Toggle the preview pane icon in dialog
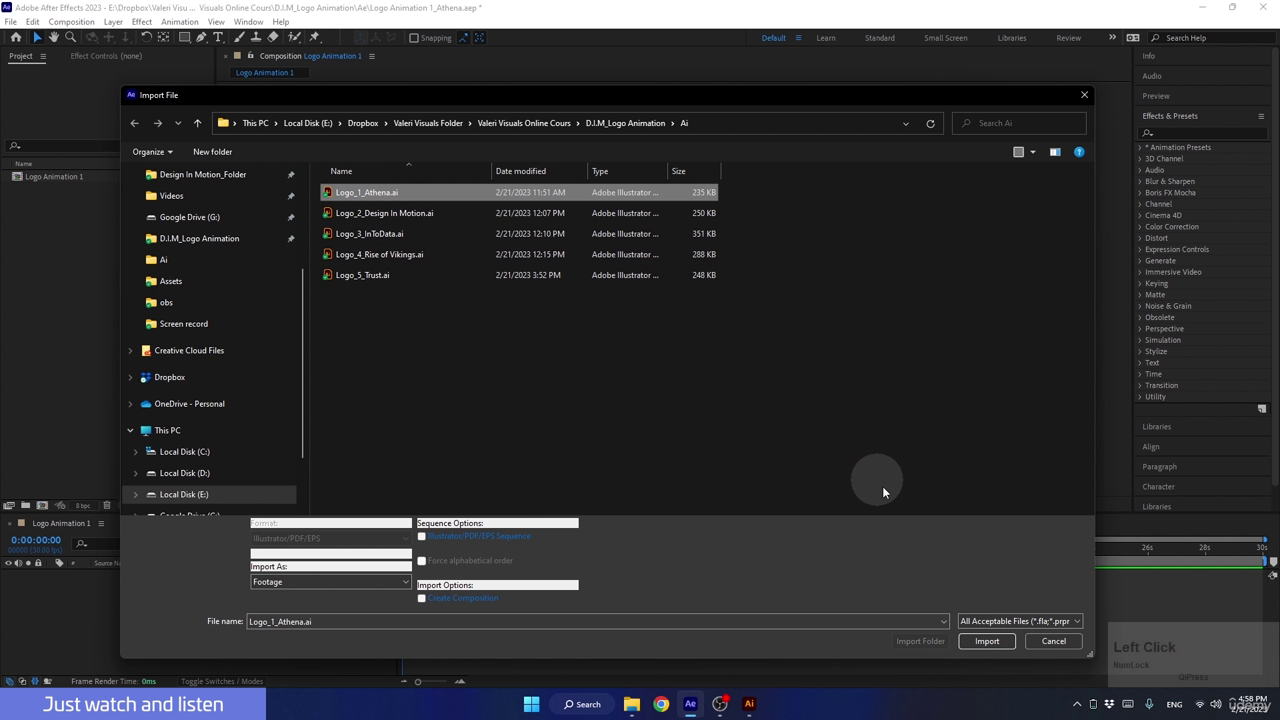The height and width of the screenshot is (720, 1280). [x=1055, y=152]
